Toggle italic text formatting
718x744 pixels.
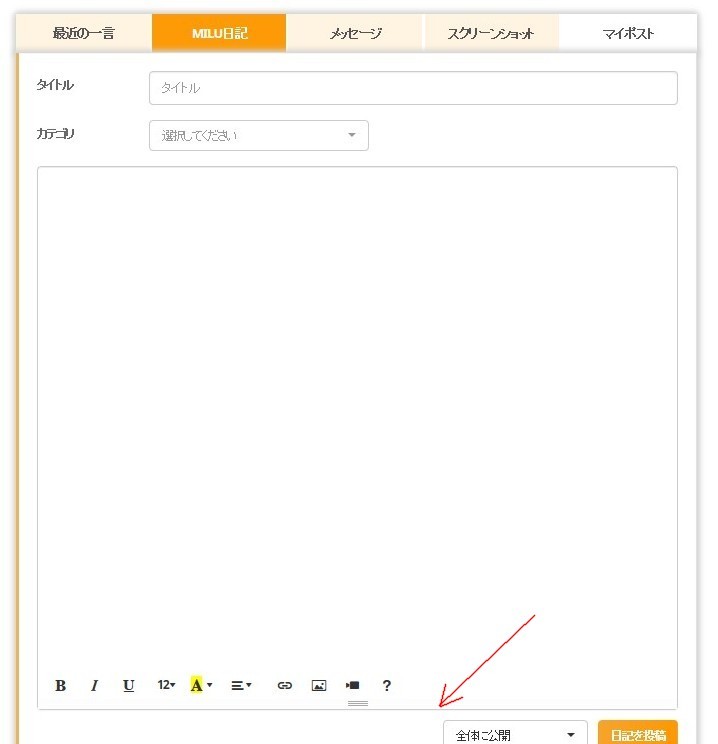tap(94, 686)
